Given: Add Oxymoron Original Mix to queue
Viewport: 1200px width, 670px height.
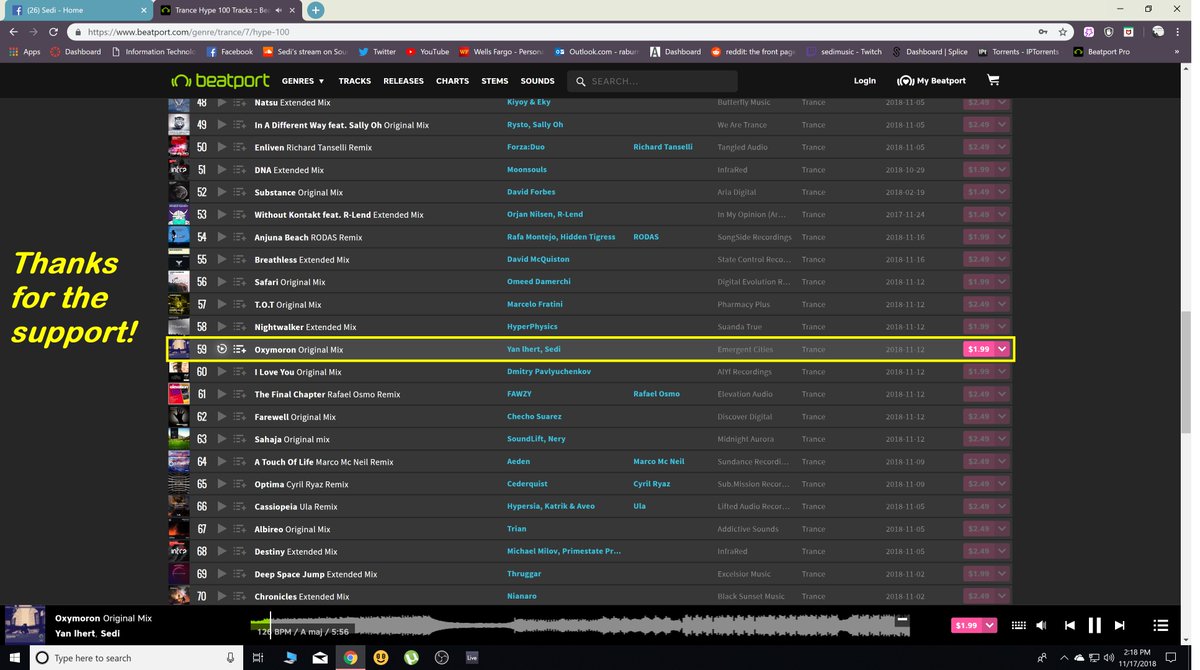Looking at the screenshot, I should [x=240, y=350].
